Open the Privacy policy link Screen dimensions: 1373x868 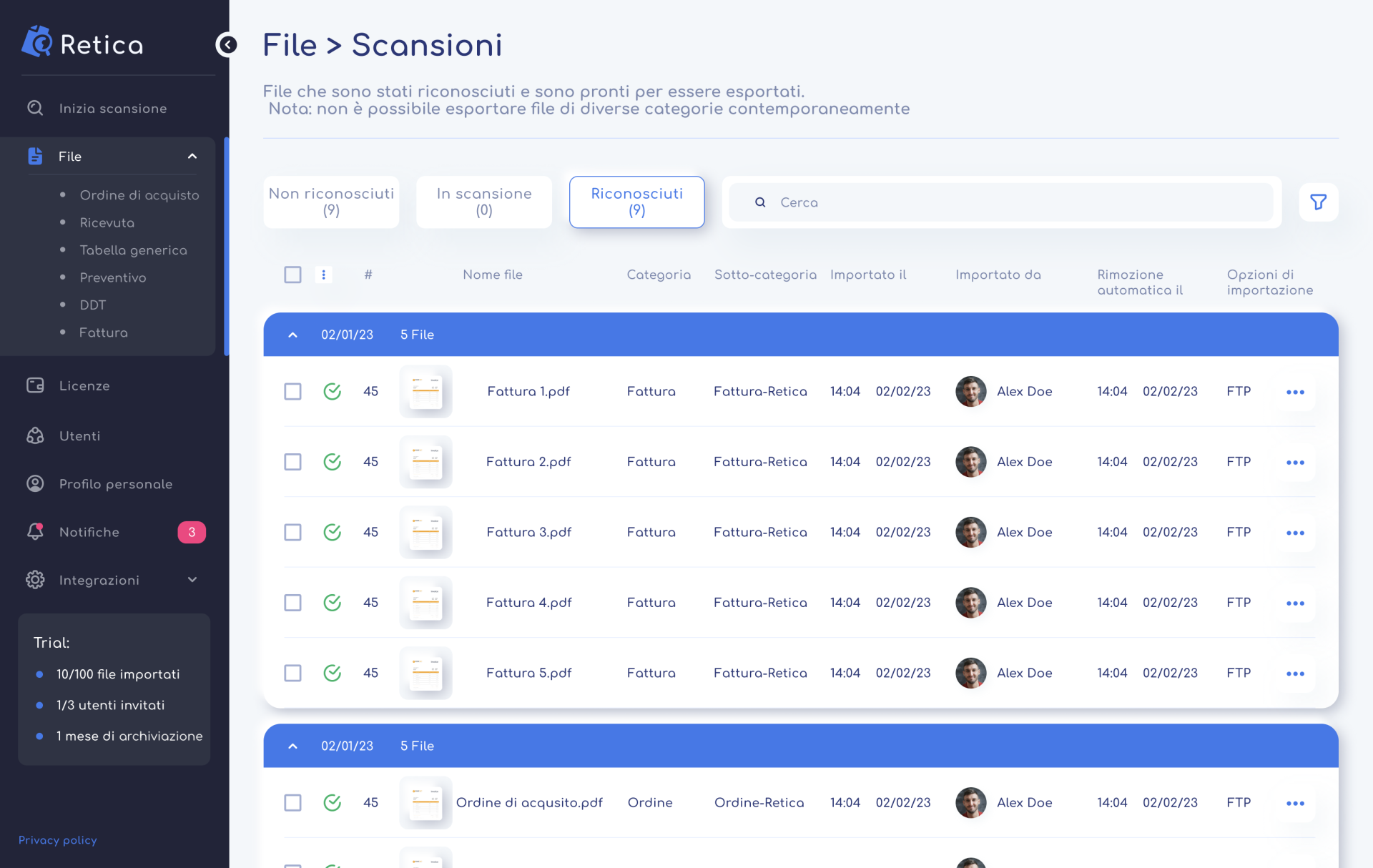tap(57, 840)
